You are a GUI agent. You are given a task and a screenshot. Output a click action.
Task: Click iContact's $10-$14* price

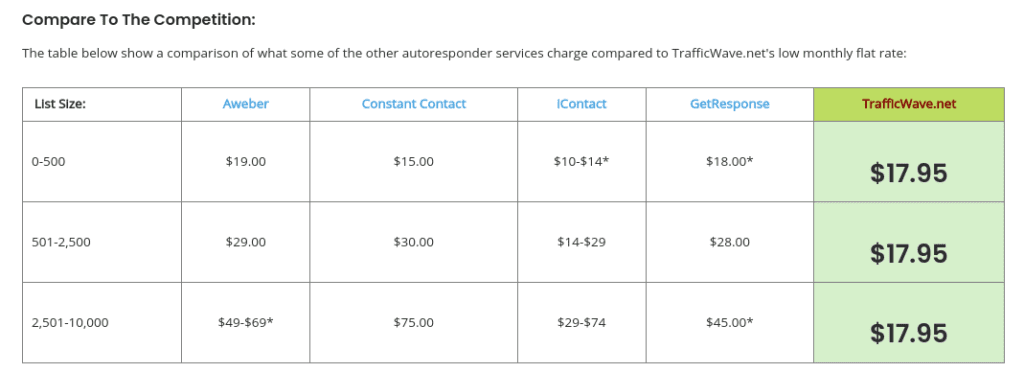581,161
